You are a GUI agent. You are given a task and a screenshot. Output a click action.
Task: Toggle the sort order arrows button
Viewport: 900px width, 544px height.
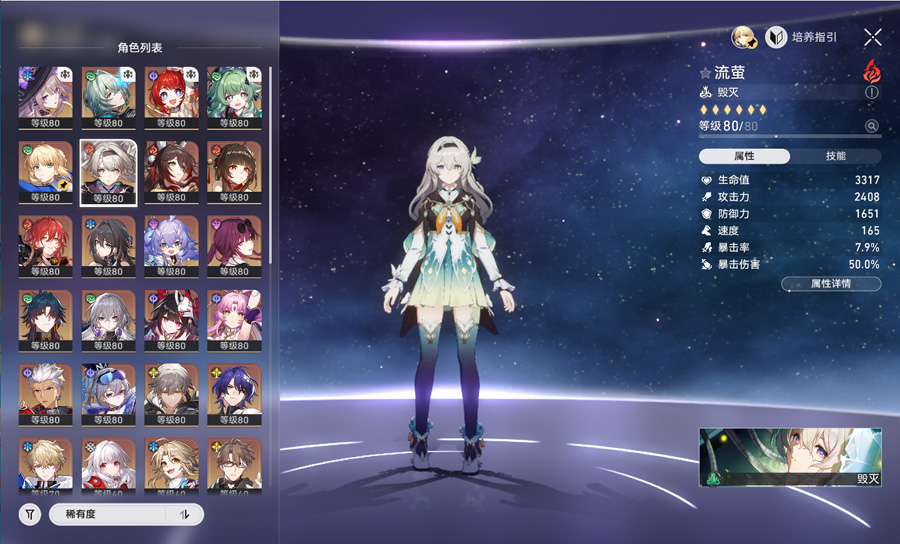[x=184, y=514]
